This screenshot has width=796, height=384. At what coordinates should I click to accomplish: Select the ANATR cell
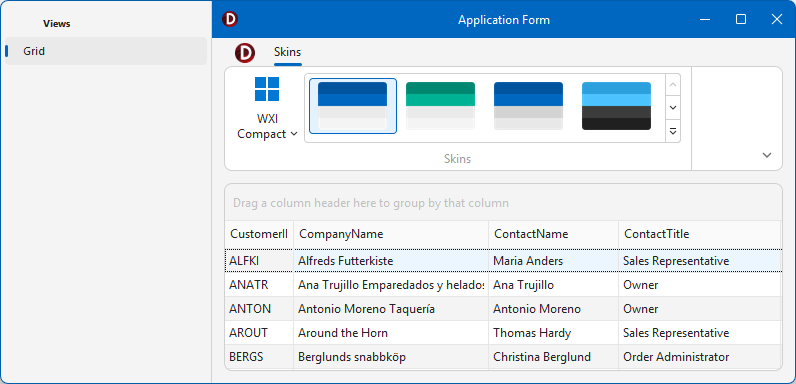[x=259, y=285]
